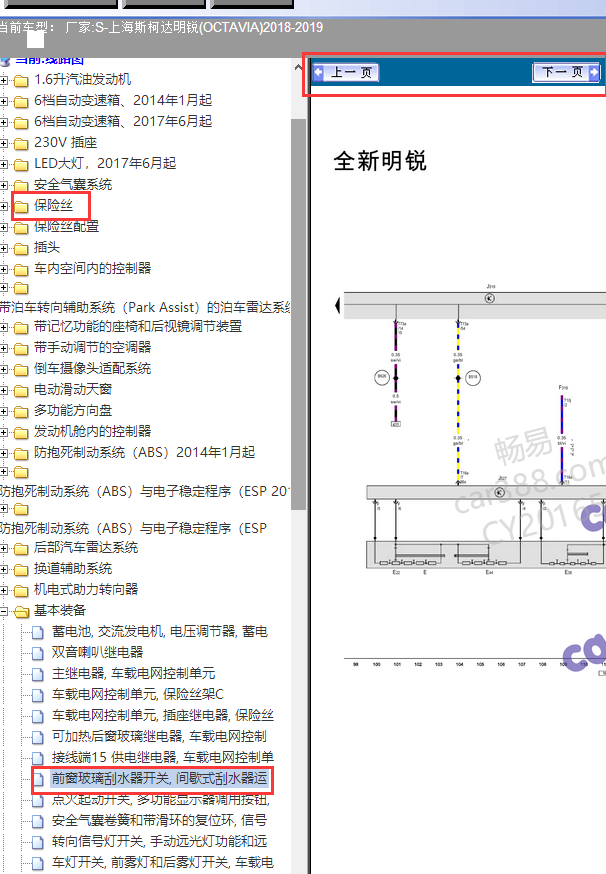The height and width of the screenshot is (874, 606).
Task: Open 车载电网控制单元, 保险丝架C diagram
Action: coord(138,695)
